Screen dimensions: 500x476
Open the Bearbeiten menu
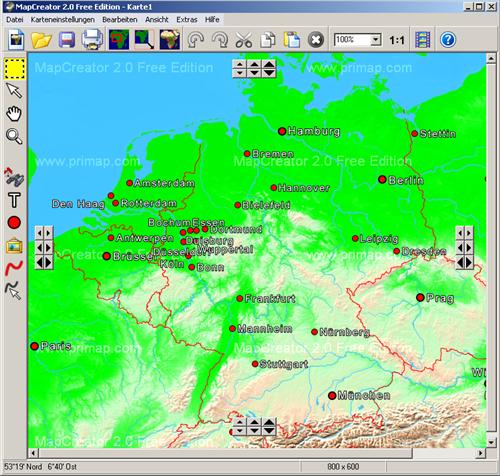[x=120, y=20]
